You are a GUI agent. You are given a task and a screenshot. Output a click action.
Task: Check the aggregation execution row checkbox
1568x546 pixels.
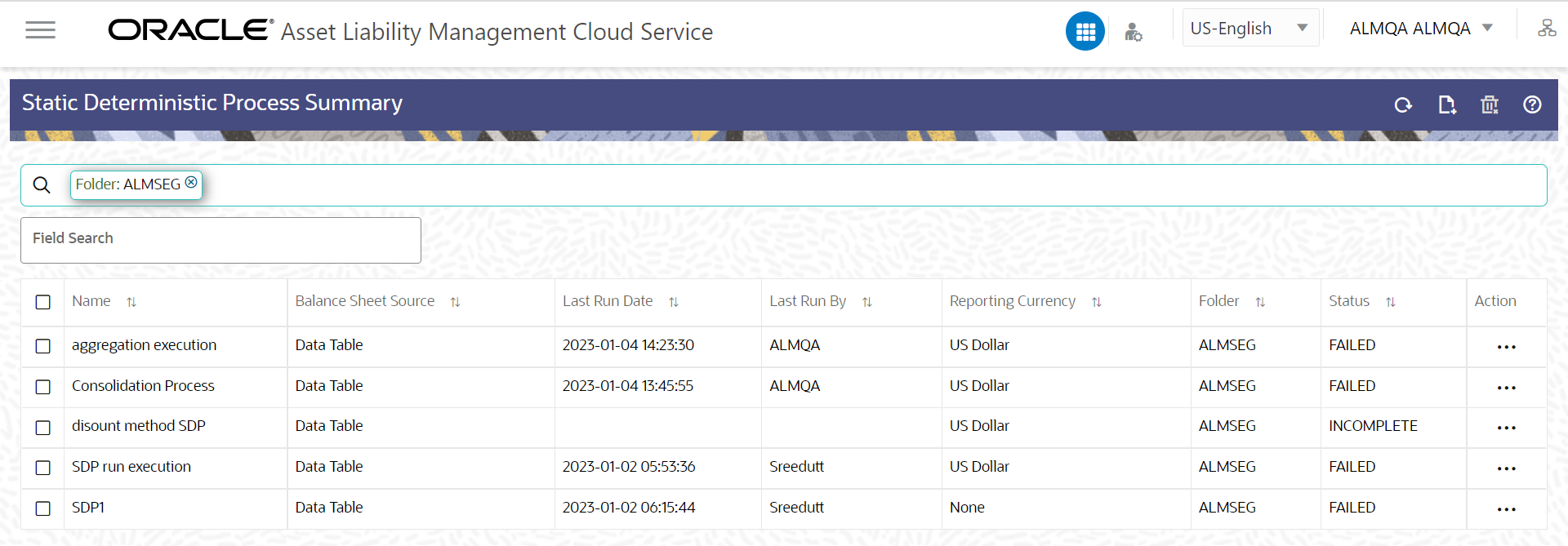pos(43,346)
